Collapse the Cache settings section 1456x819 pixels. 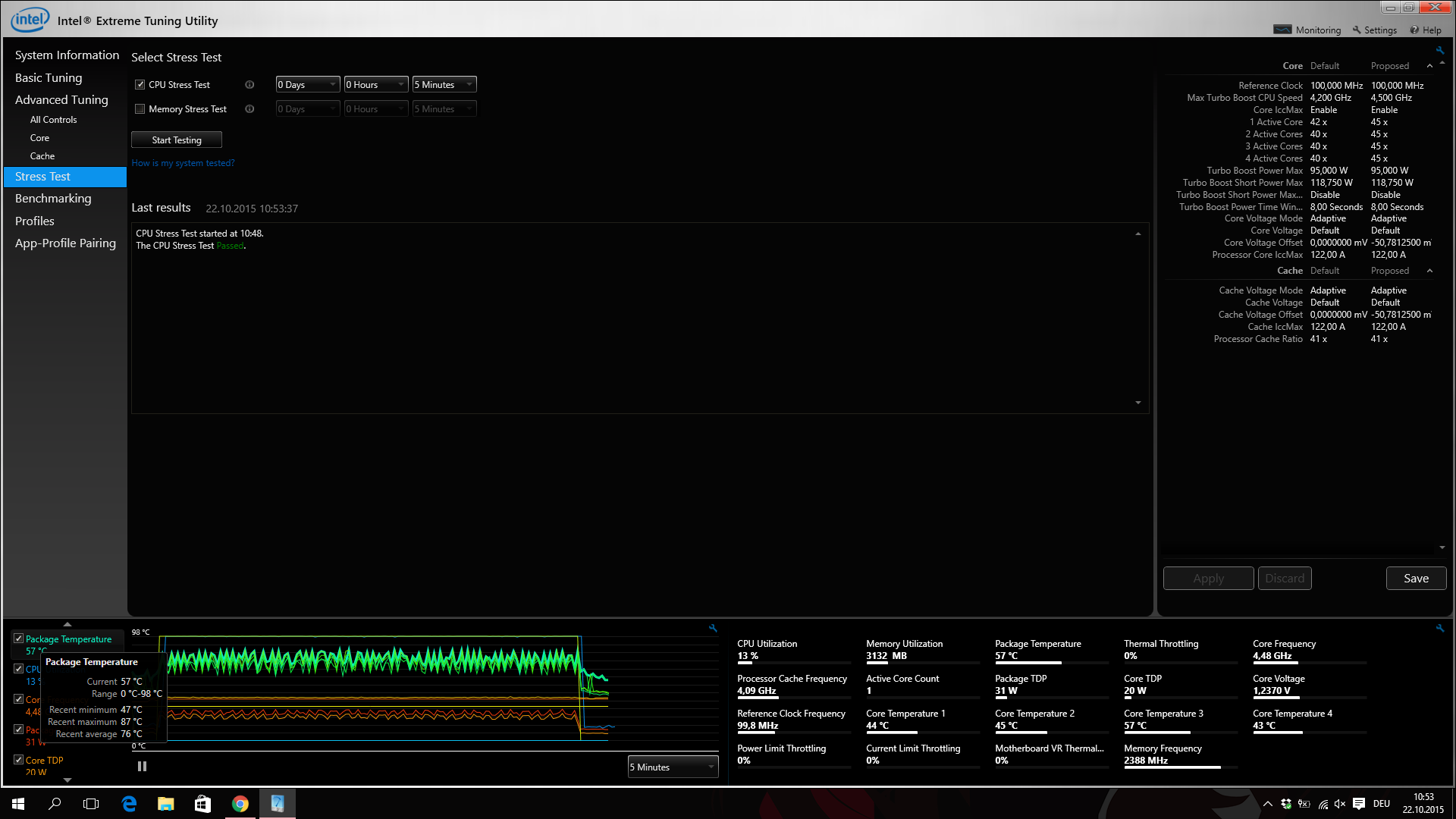coord(1429,271)
